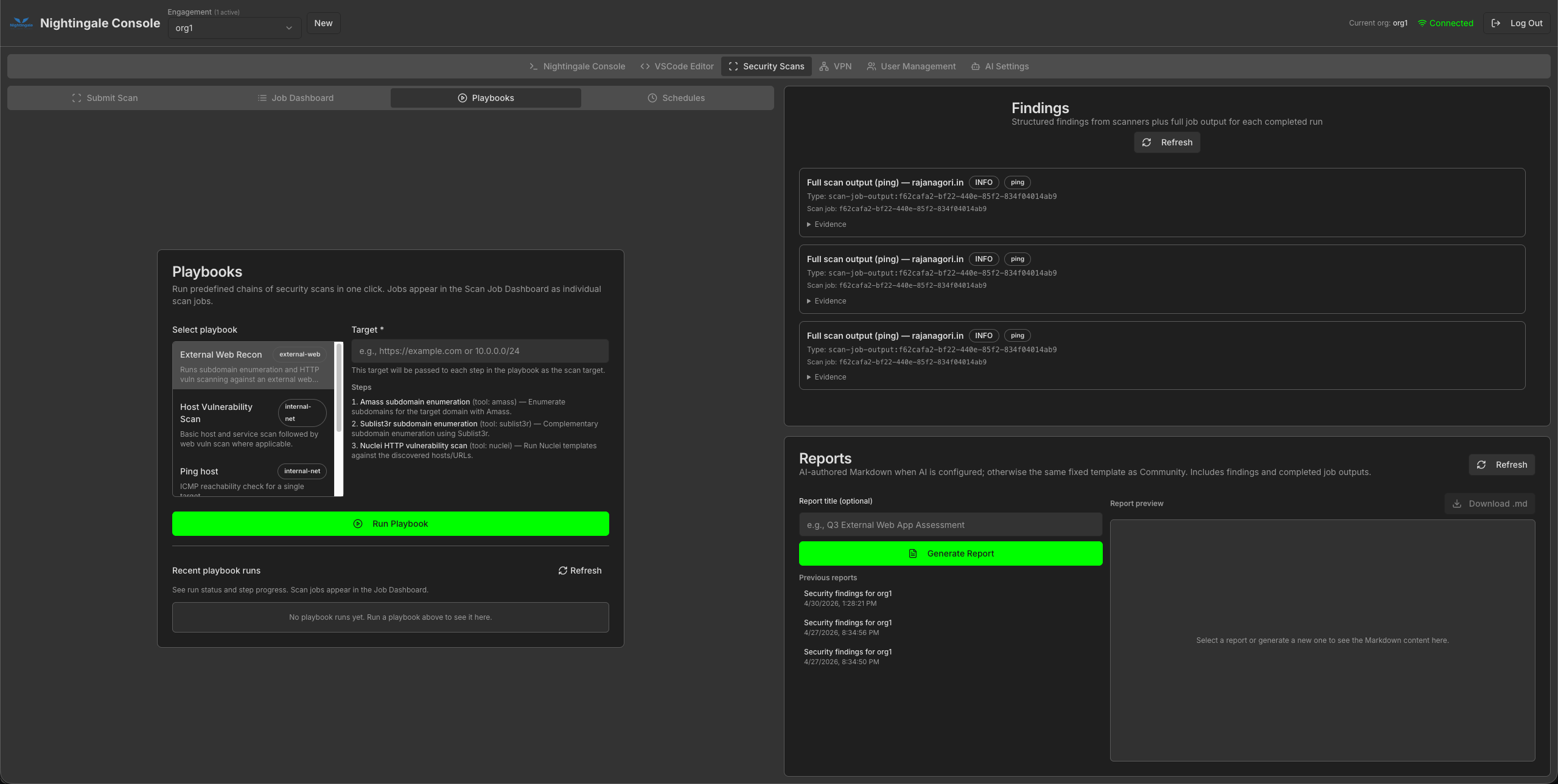Click the green Connected wifi icon
This screenshot has height=784, width=1558.
(1422, 23)
